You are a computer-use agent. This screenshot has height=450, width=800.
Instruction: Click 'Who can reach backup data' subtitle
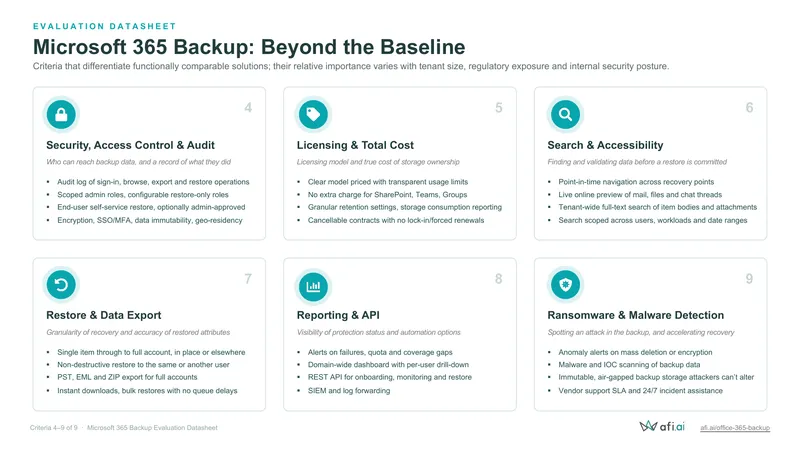pos(138,162)
